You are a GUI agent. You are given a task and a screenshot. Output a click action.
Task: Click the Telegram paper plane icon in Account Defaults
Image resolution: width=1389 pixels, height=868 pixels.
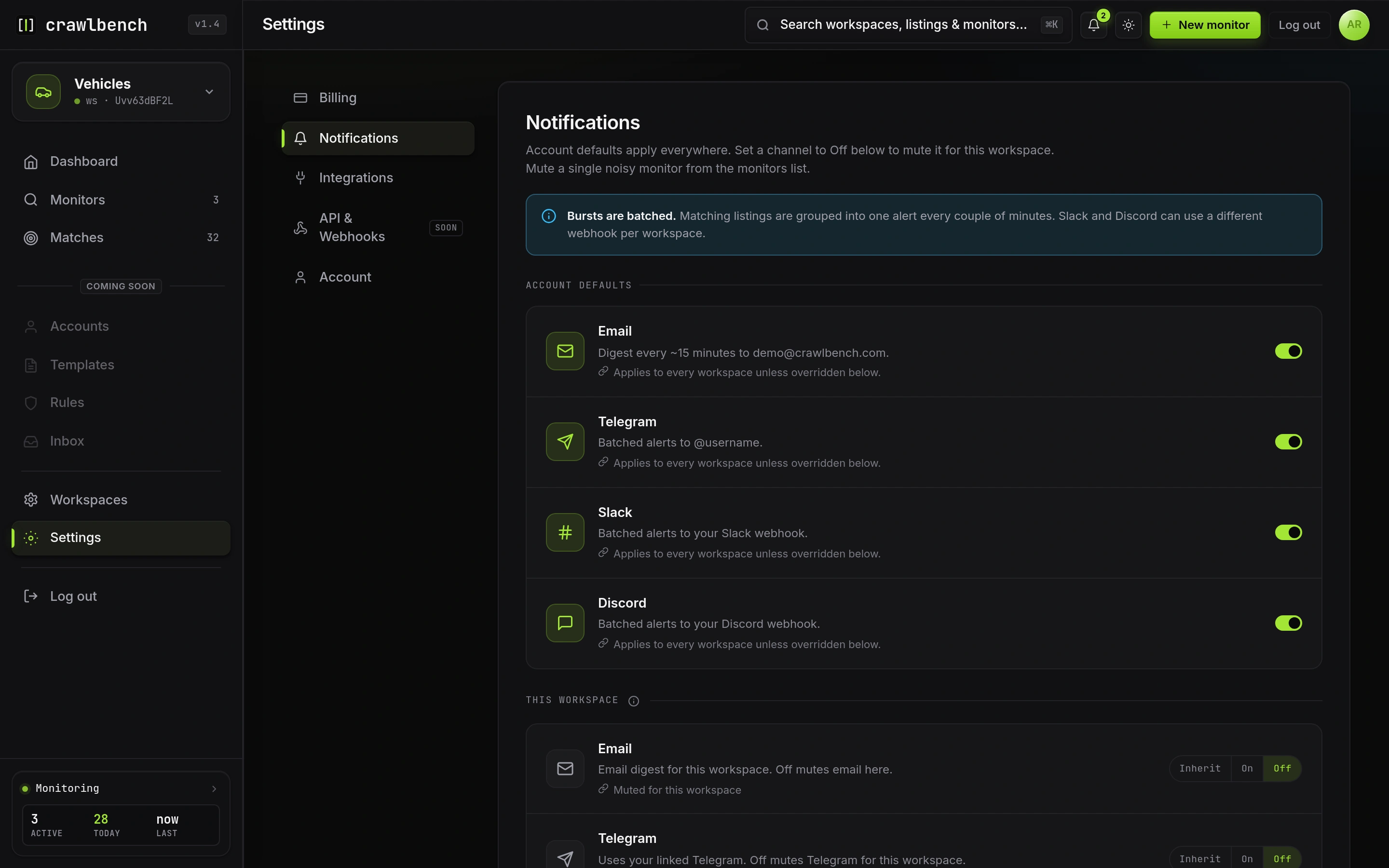[565, 441]
